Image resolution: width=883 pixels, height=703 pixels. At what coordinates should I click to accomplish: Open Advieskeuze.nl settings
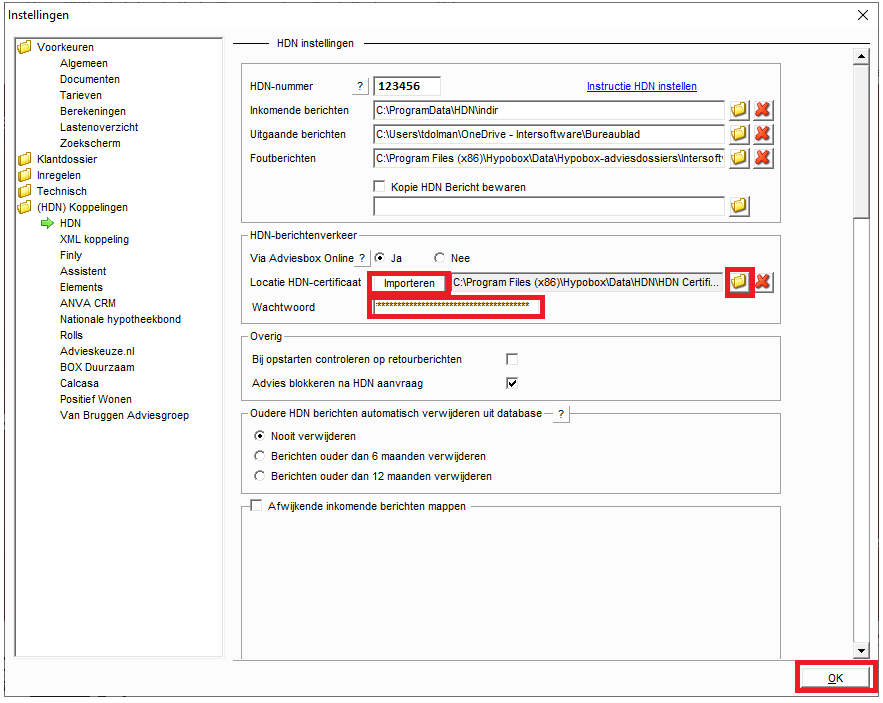[x=97, y=352]
